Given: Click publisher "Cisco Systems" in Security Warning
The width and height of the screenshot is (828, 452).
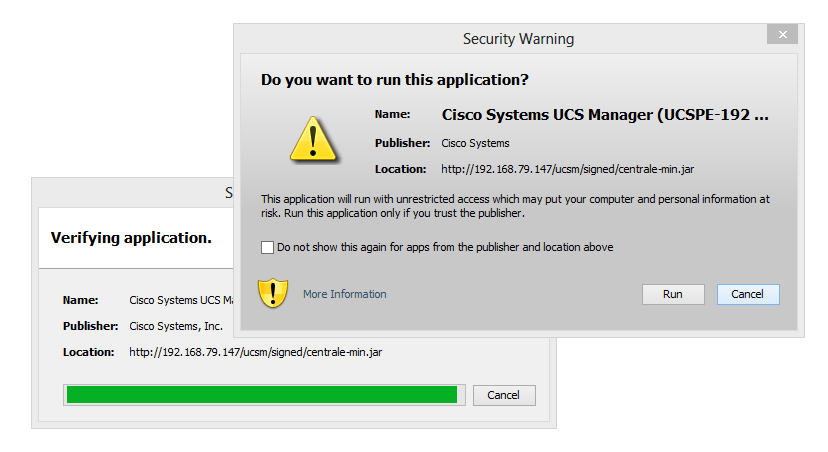Looking at the screenshot, I should [475, 143].
